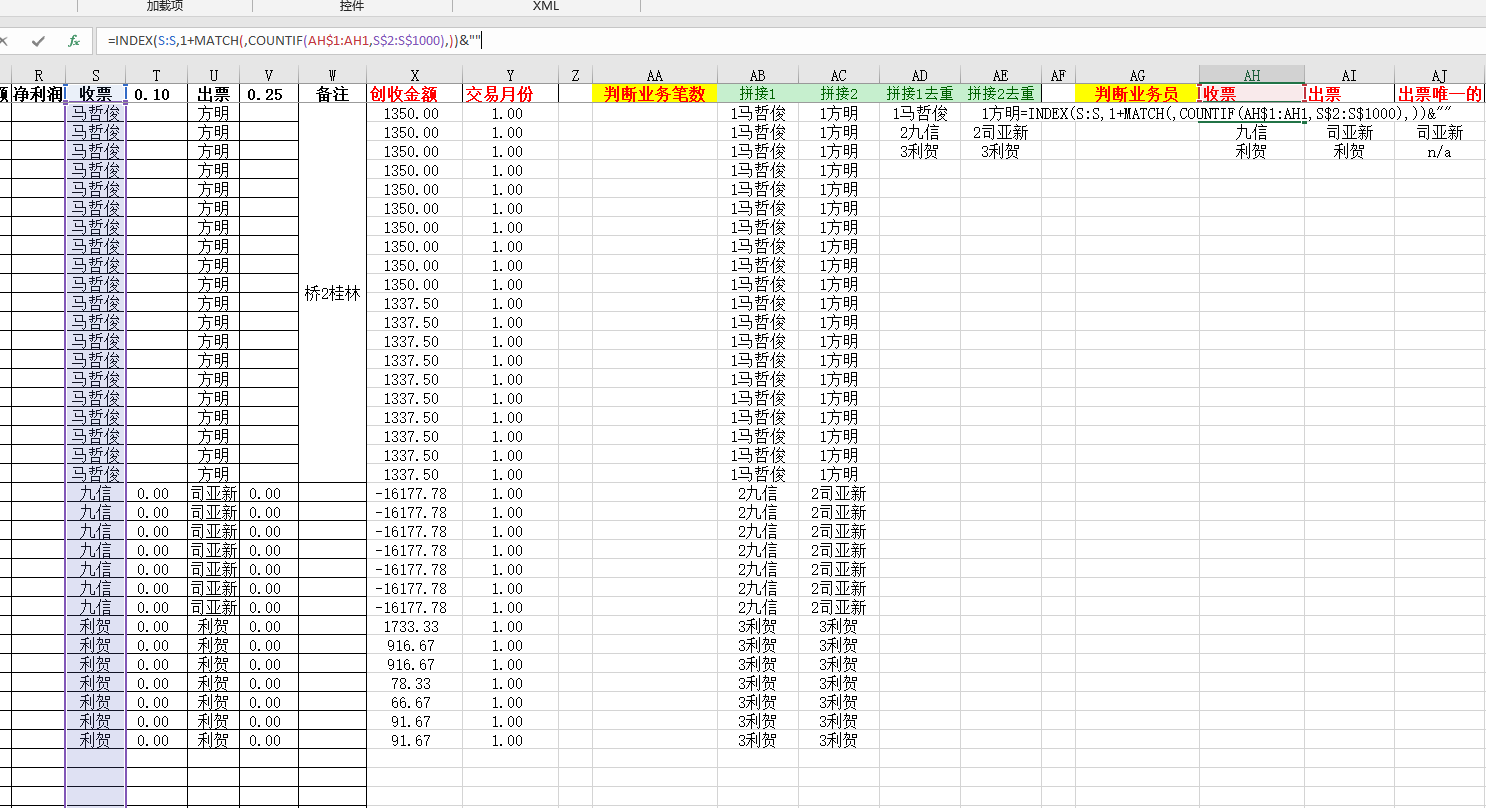
Task: Select column Z header
Action: [576, 75]
